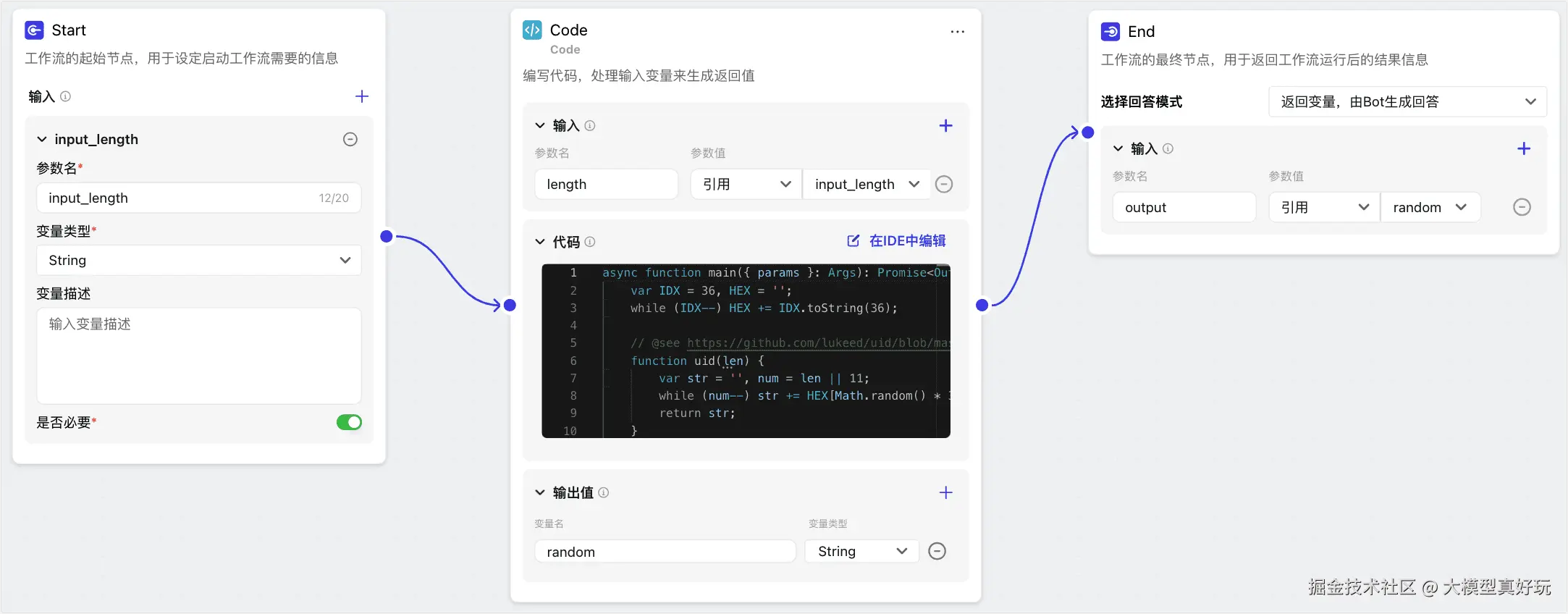Viewport: 1568px width, 614px height.
Task: Toggle the 是否必要 required switch
Action: click(x=349, y=423)
